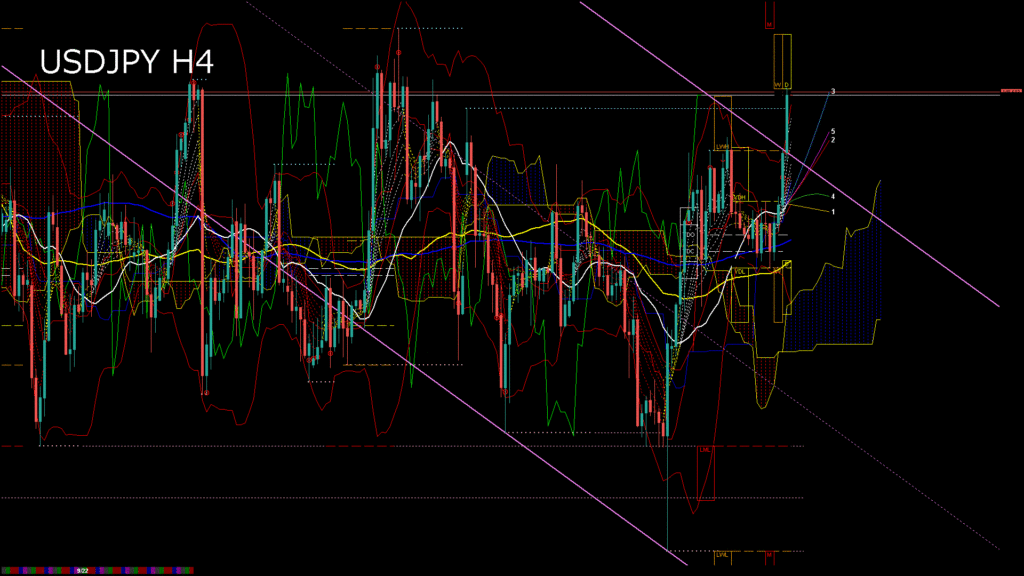Viewport: 1024px width, 576px height.
Task: Click the date label on bottom color strip
Action: click(84, 570)
